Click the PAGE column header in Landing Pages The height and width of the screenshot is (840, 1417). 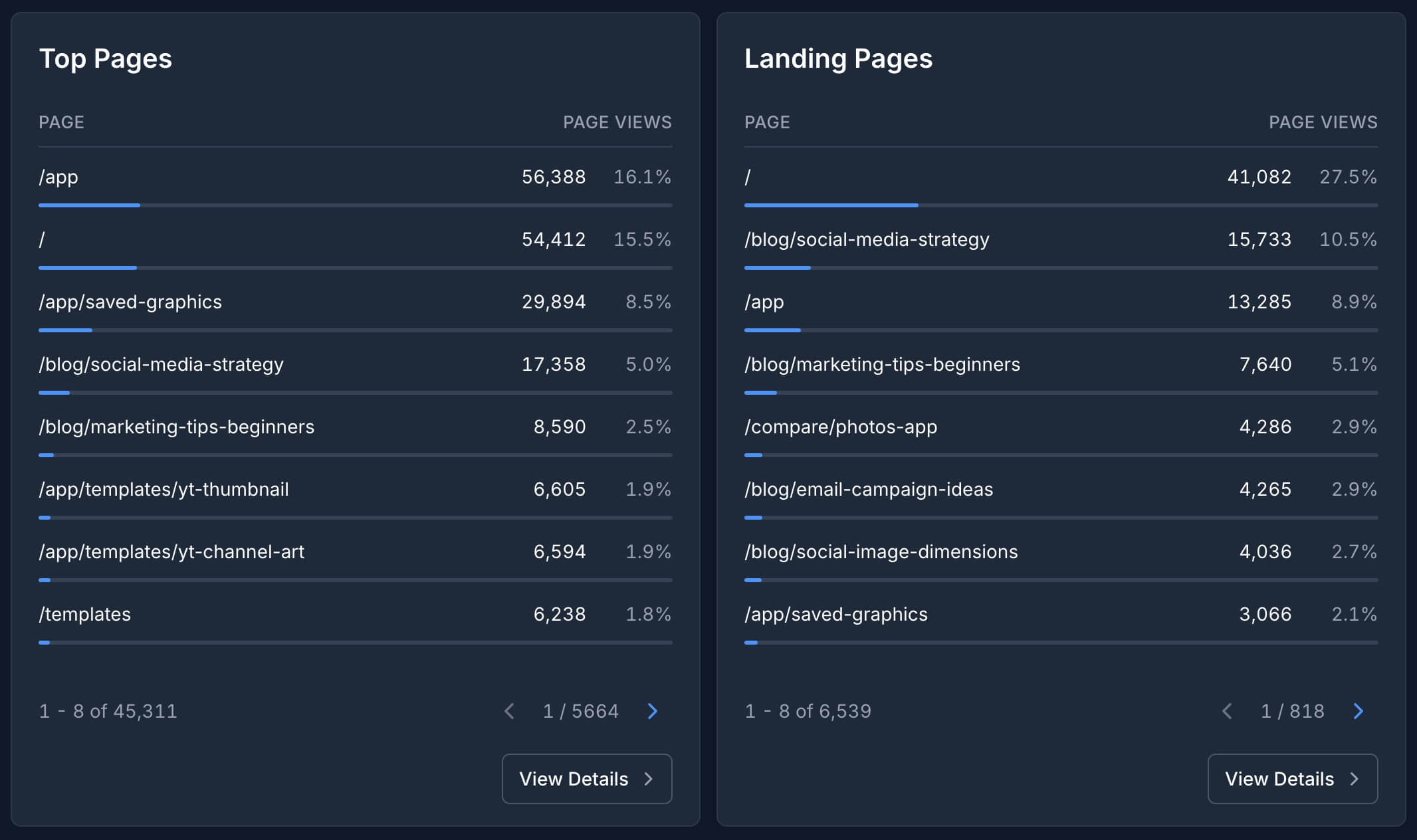coord(767,122)
